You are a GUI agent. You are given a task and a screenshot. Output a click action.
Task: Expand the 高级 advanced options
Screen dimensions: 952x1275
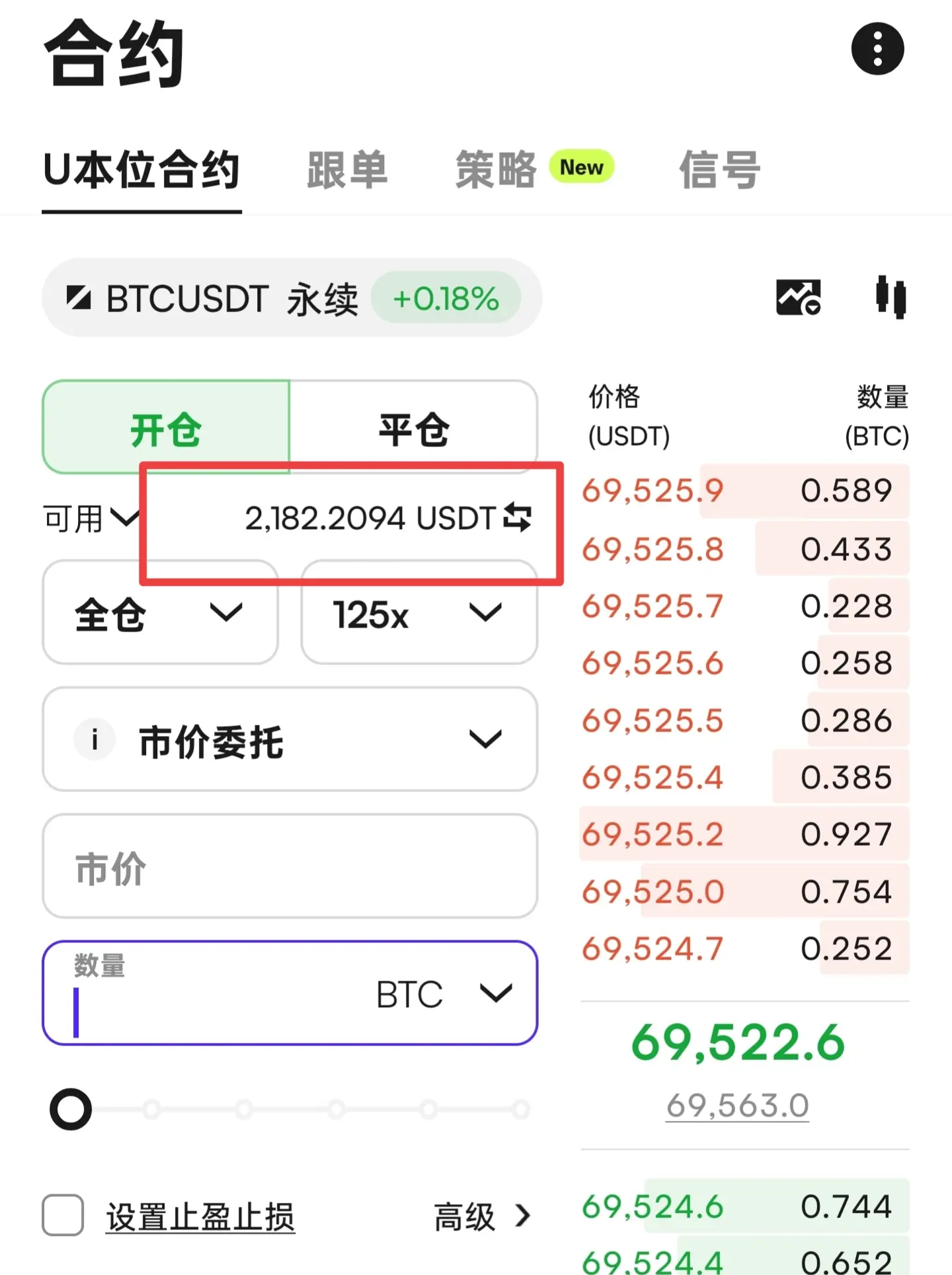coord(482,1216)
